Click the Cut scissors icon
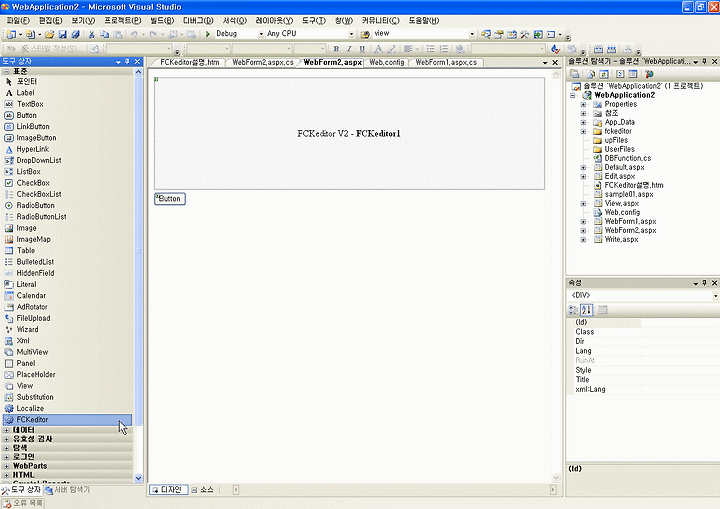 tap(91, 34)
